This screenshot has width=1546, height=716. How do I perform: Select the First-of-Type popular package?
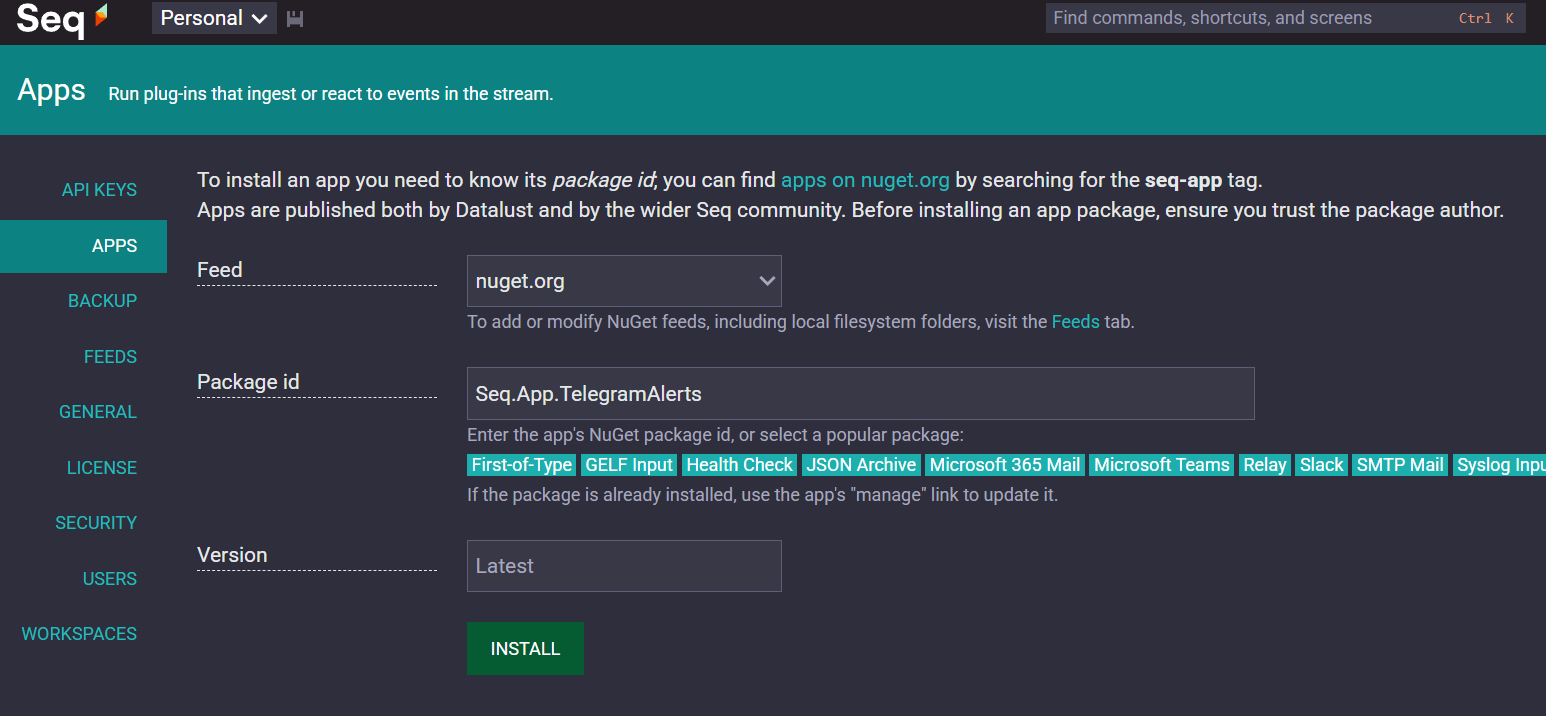[522, 465]
